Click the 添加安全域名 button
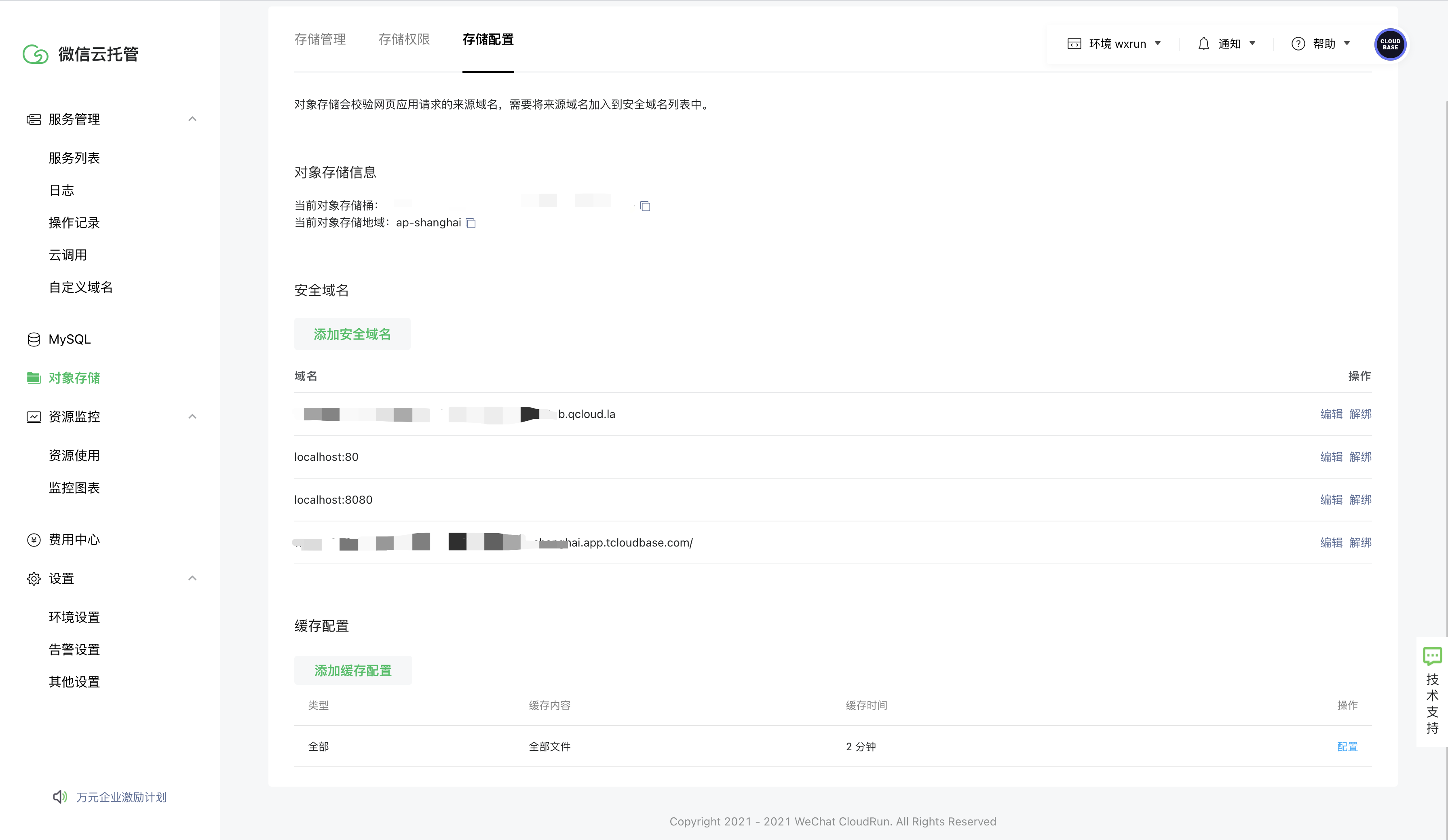The image size is (1448, 840). pyautogui.click(x=352, y=334)
